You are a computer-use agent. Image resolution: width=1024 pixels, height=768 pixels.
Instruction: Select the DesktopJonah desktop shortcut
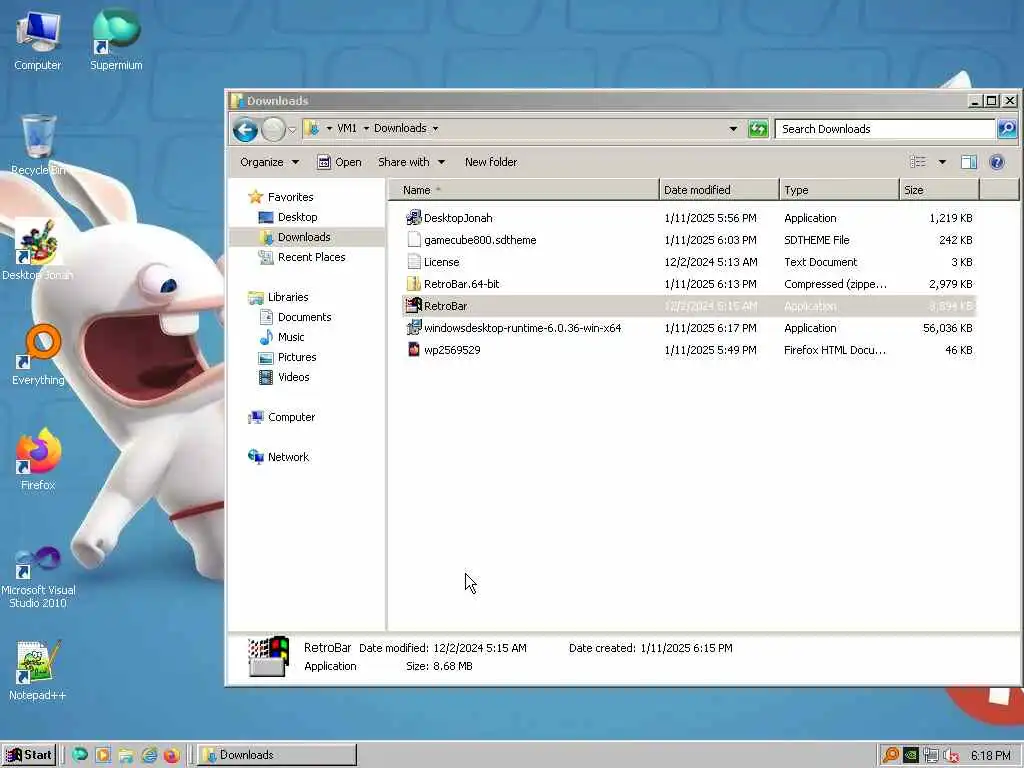pos(38,250)
